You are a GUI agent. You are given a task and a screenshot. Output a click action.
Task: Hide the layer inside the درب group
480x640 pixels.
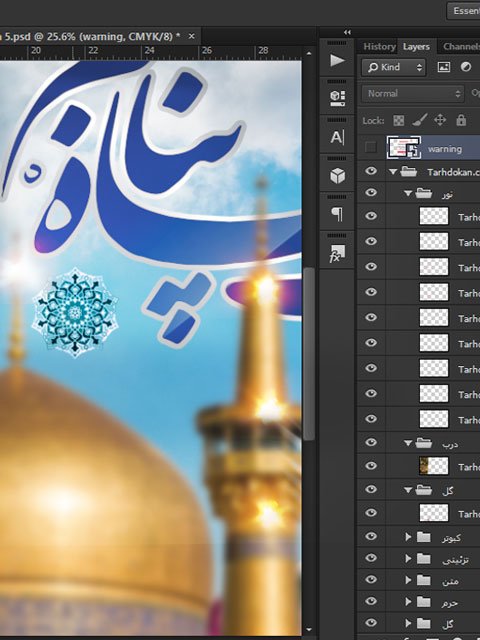click(371, 465)
